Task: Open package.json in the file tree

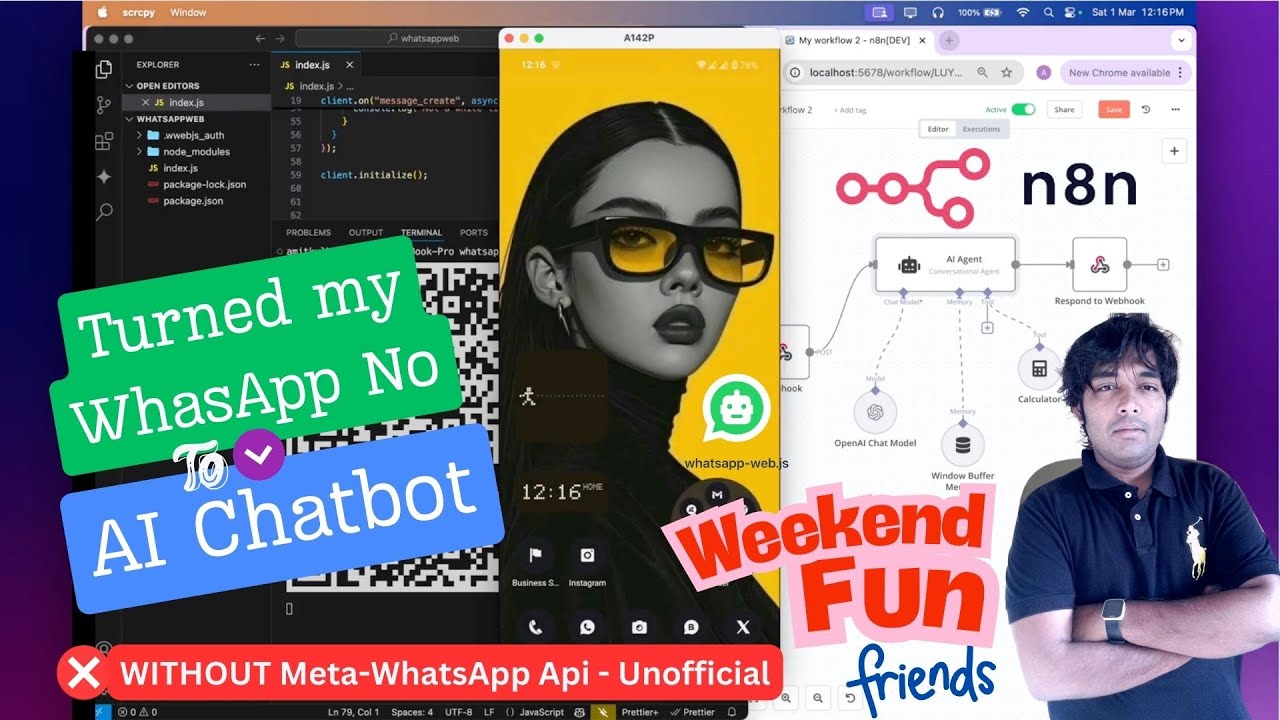Action: coord(193,201)
